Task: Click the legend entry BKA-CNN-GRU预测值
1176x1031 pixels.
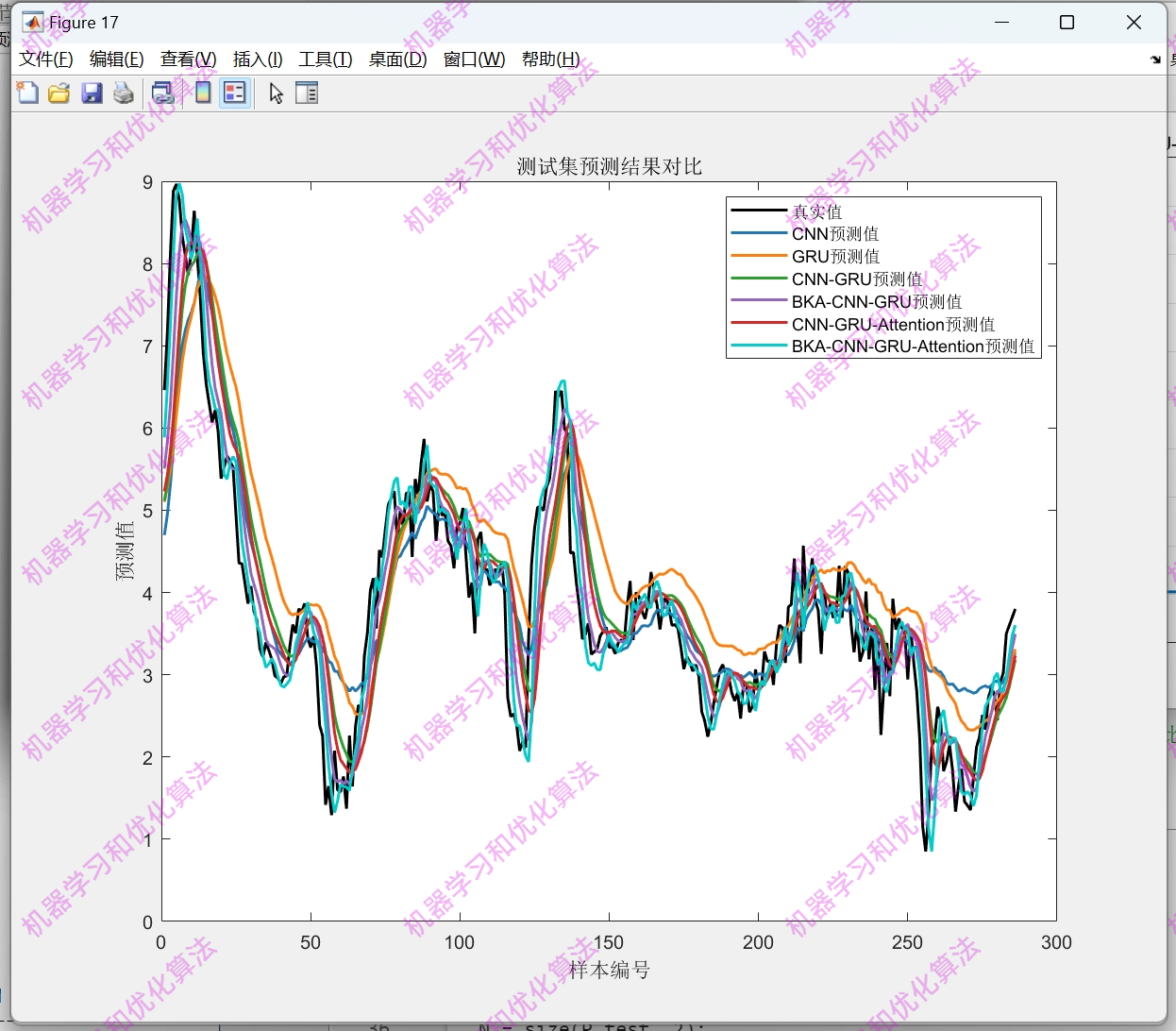Action: coord(877,302)
